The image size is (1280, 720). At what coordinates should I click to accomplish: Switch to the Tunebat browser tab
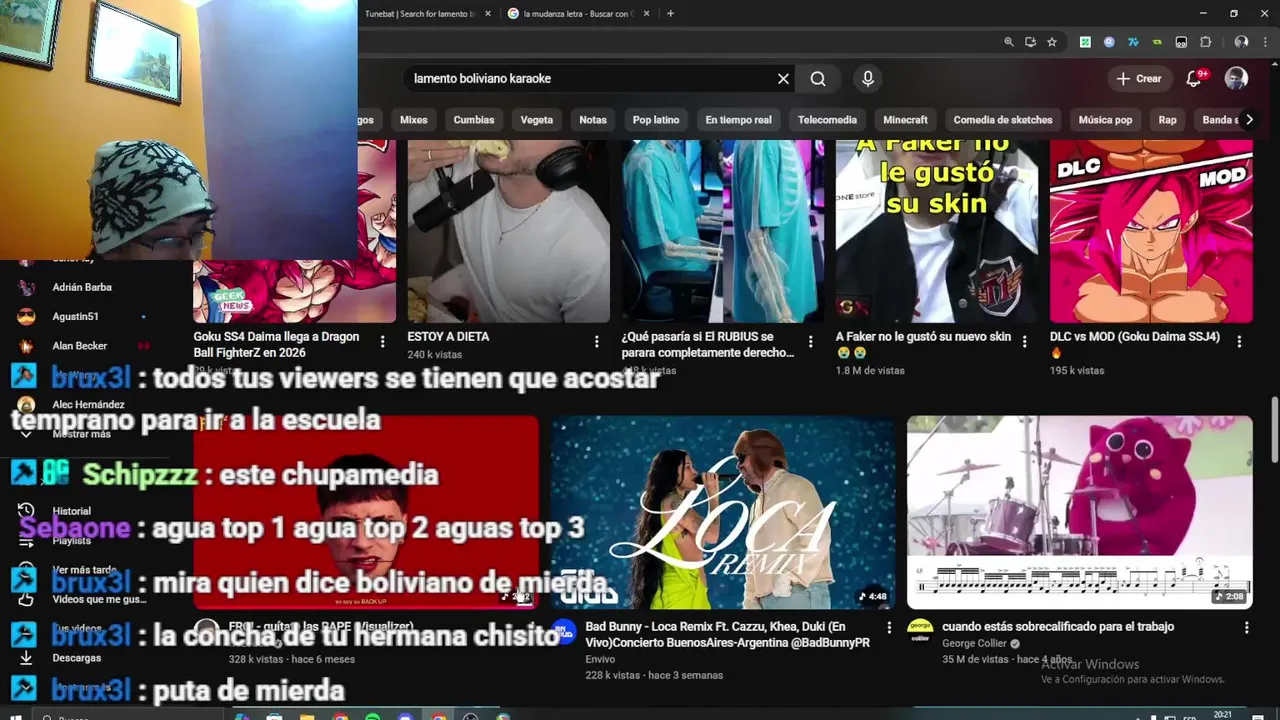(420, 14)
